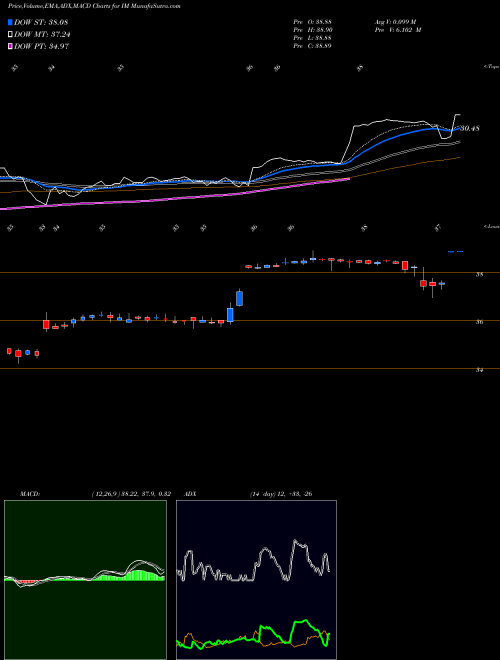Select the 'DOW PT: 34.97' legend label

pos(41,47)
